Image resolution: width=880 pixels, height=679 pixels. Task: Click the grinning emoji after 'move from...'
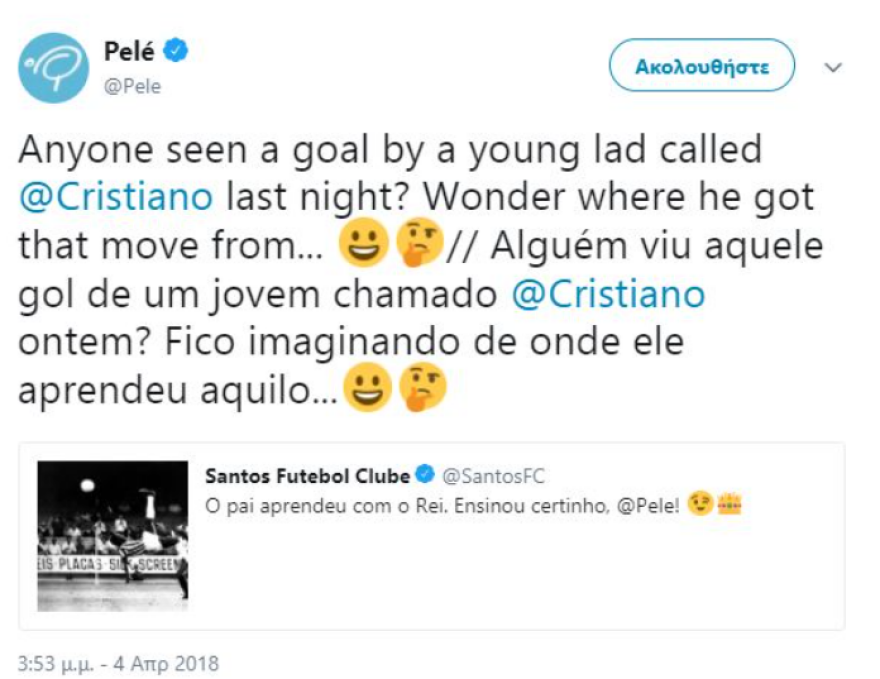click(363, 243)
